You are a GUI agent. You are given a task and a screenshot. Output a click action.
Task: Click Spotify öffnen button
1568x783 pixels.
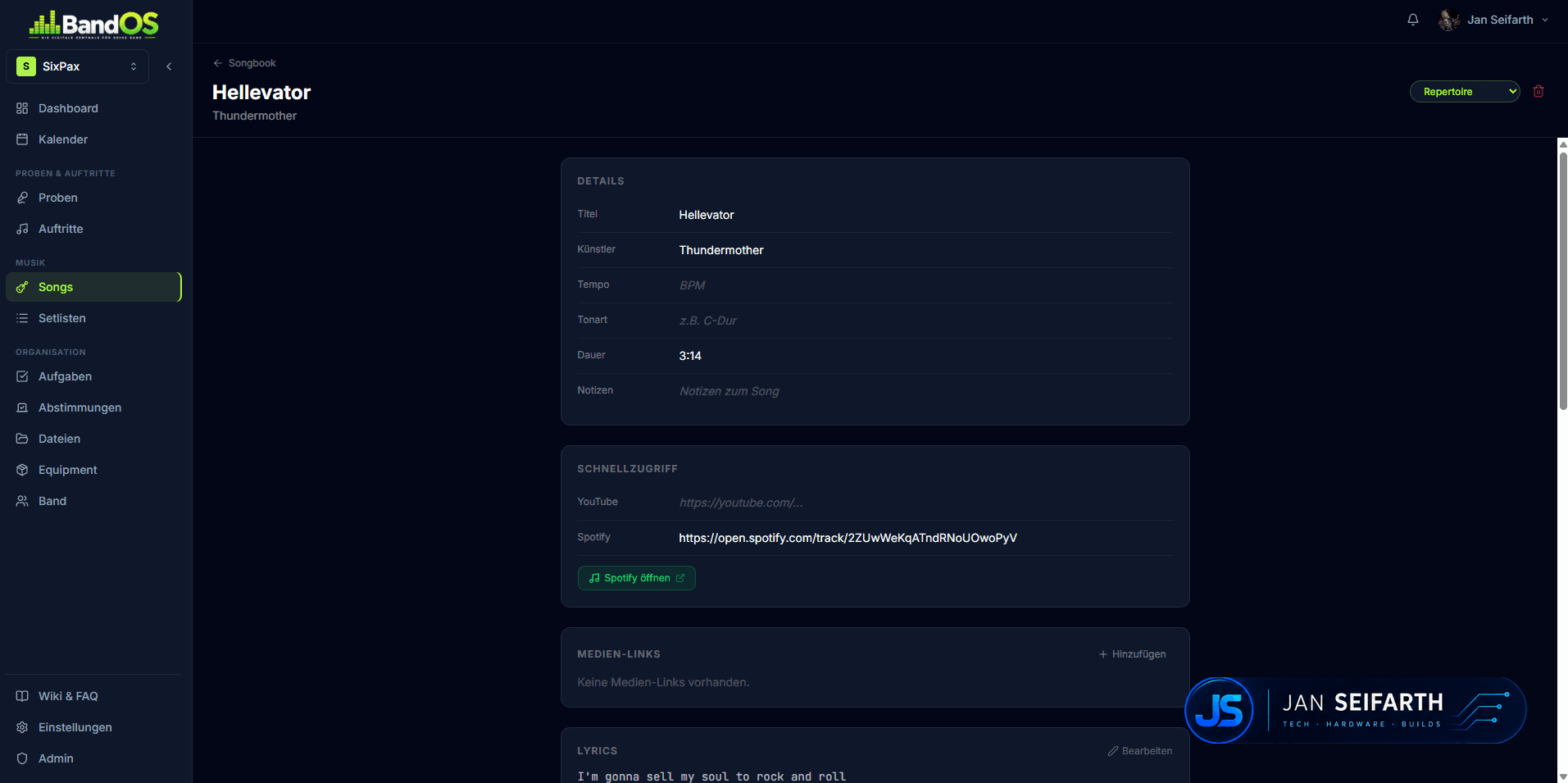pos(637,578)
